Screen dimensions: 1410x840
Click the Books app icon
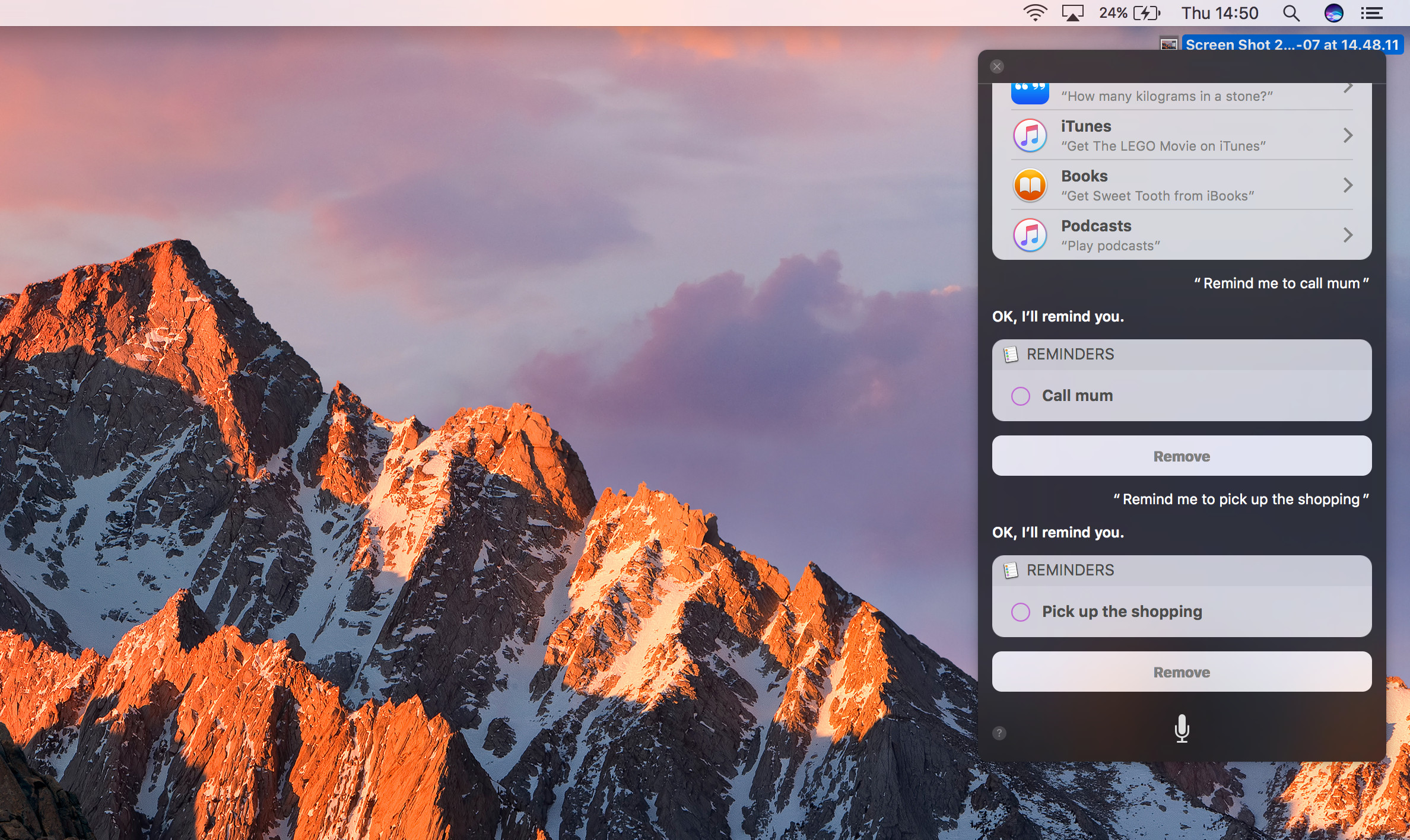pos(1030,185)
